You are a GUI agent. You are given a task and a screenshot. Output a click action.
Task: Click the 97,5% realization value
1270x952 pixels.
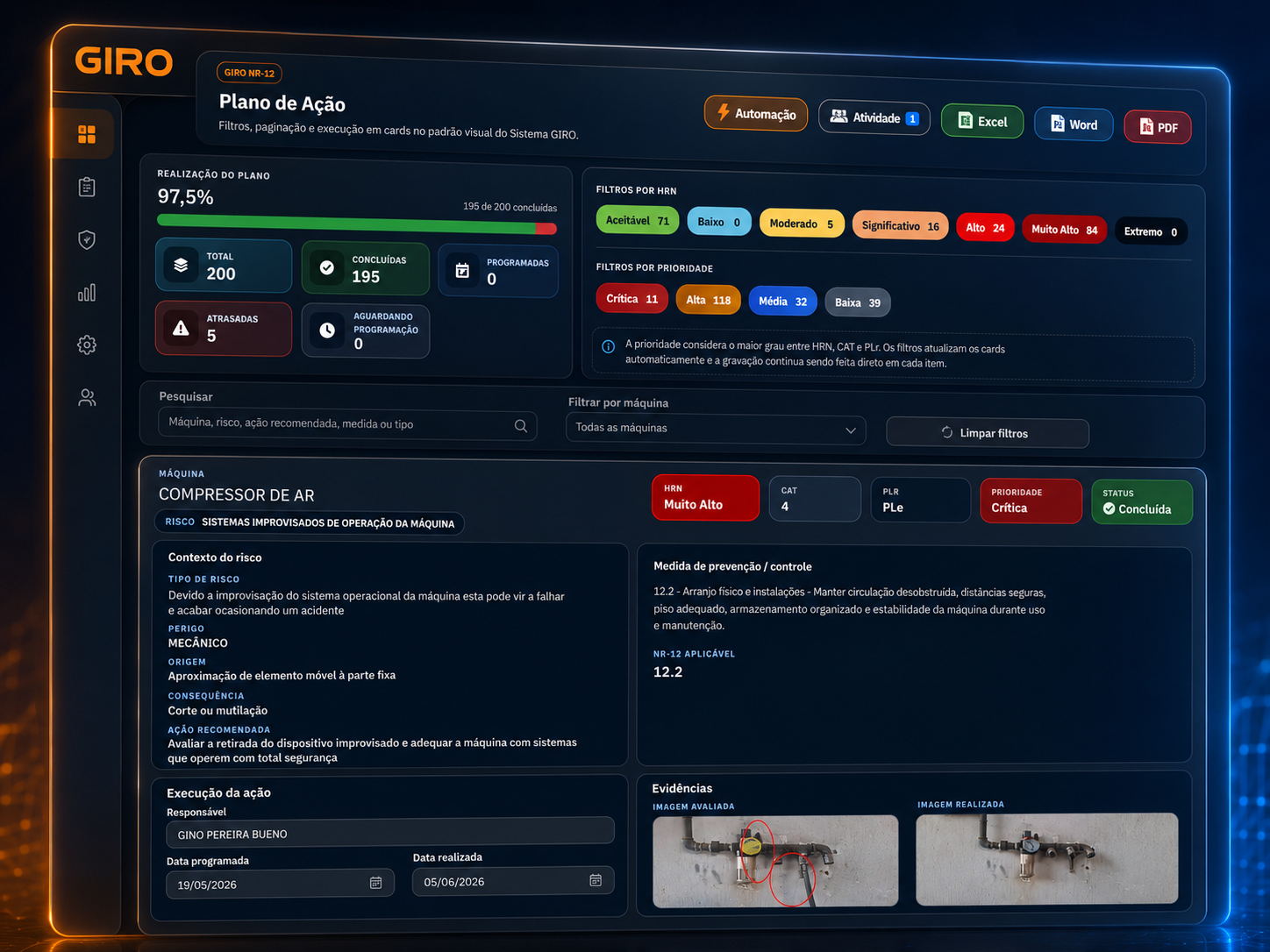pyautogui.click(x=185, y=197)
